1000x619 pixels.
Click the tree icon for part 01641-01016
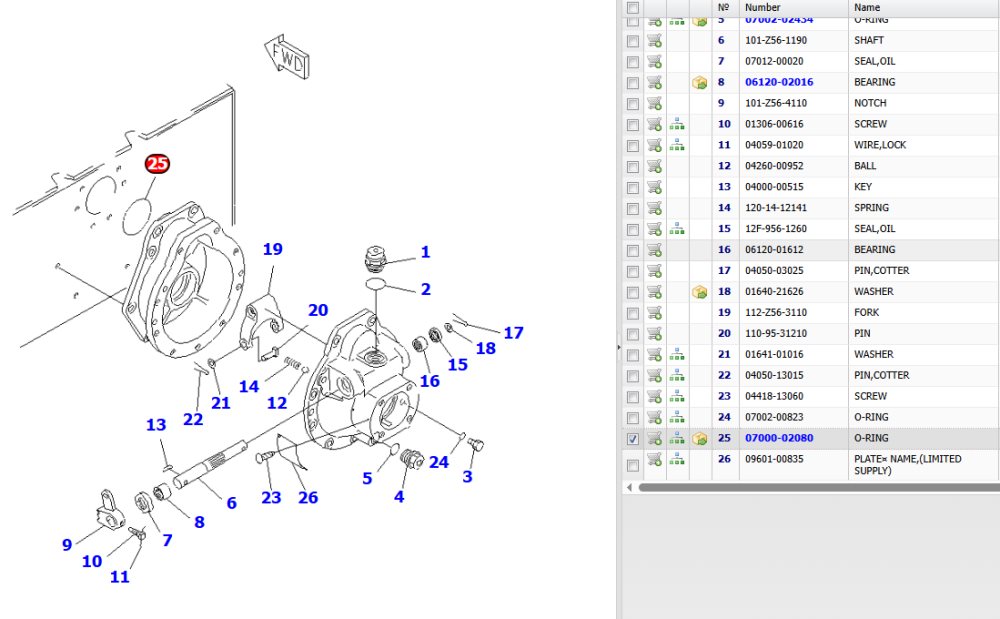click(x=677, y=354)
